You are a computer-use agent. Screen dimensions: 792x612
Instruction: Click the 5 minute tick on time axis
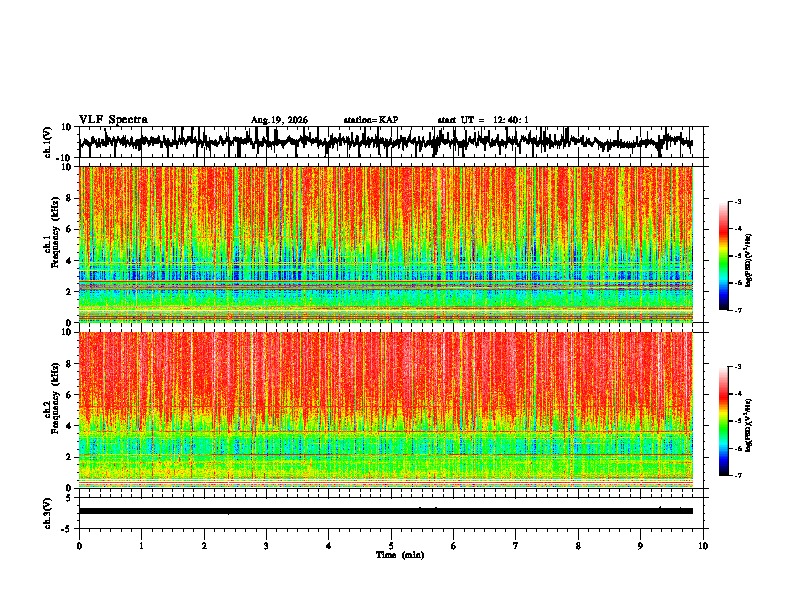[x=391, y=546]
